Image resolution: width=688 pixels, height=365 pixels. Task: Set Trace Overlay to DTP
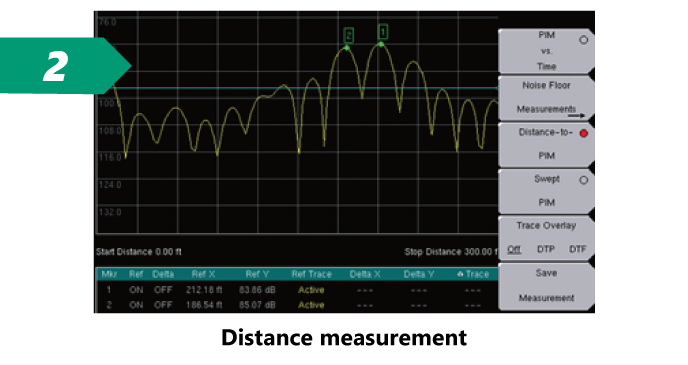pyautogui.click(x=546, y=249)
